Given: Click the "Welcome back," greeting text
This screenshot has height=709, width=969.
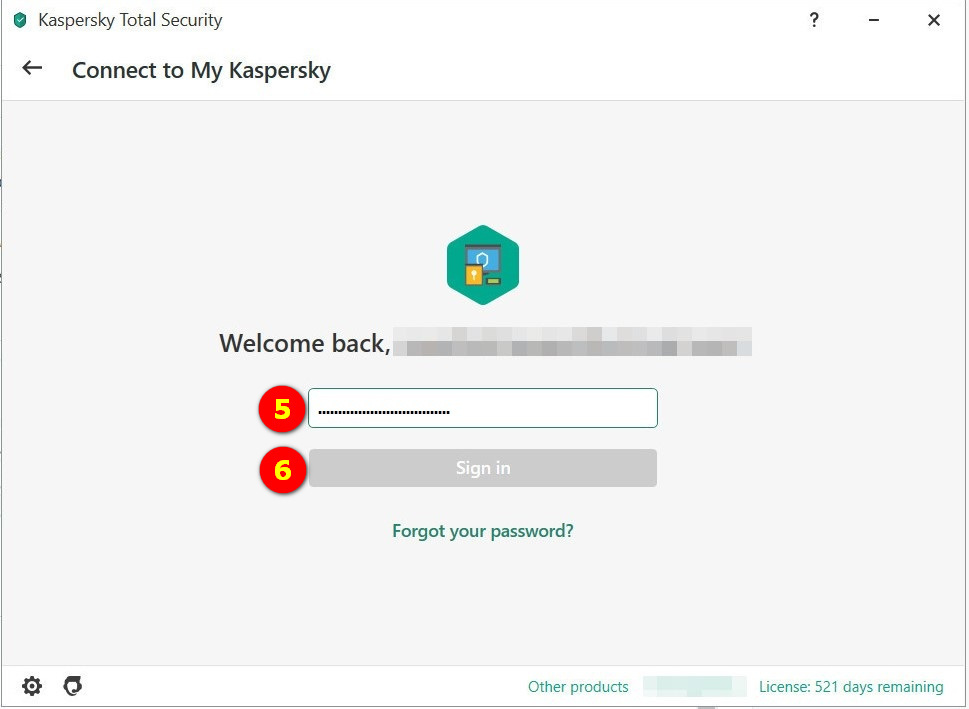Looking at the screenshot, I should point(304,343).
